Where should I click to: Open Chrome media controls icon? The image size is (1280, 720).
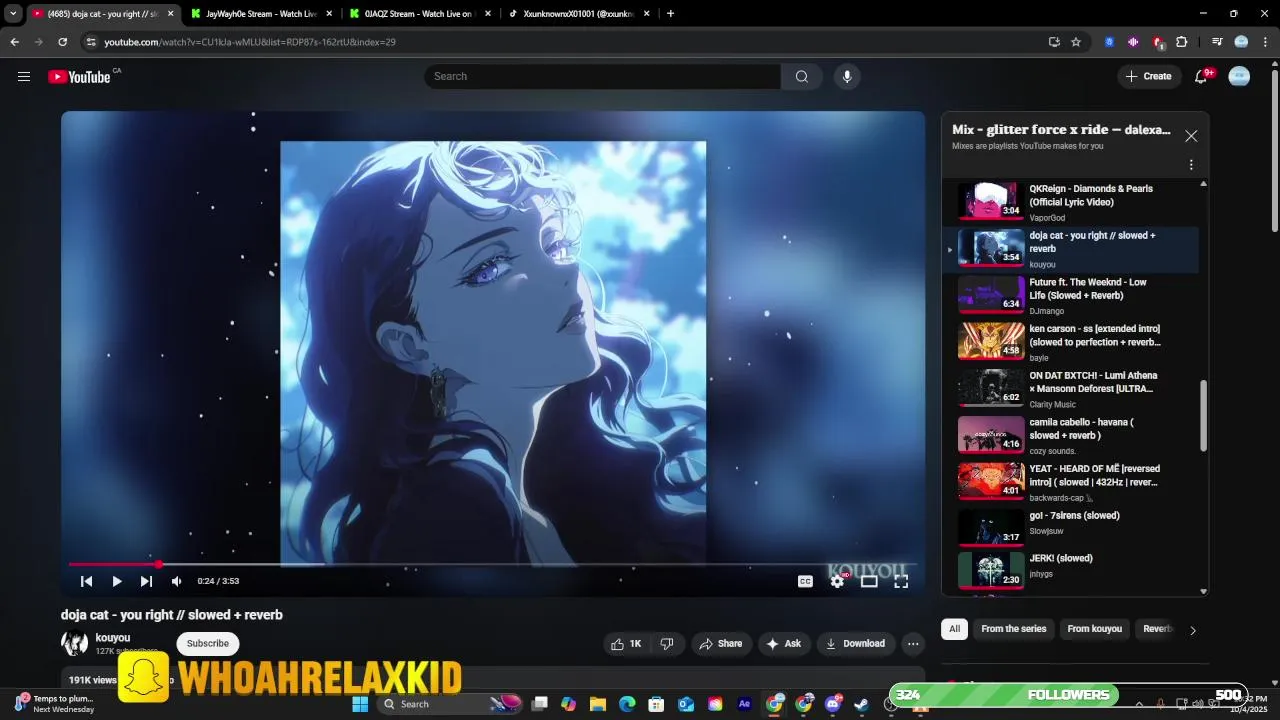pos(1216,42)
